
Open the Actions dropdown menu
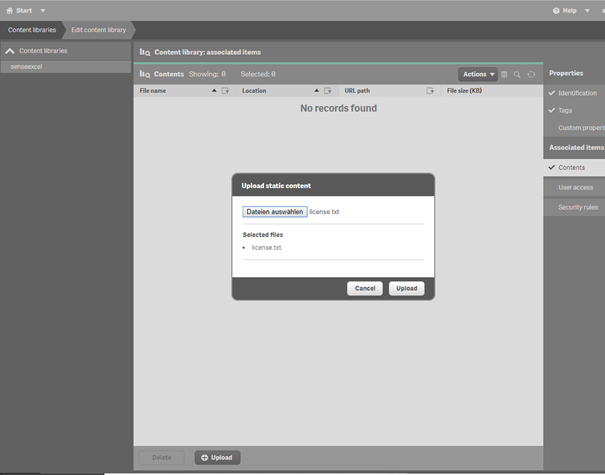point(478,74)
